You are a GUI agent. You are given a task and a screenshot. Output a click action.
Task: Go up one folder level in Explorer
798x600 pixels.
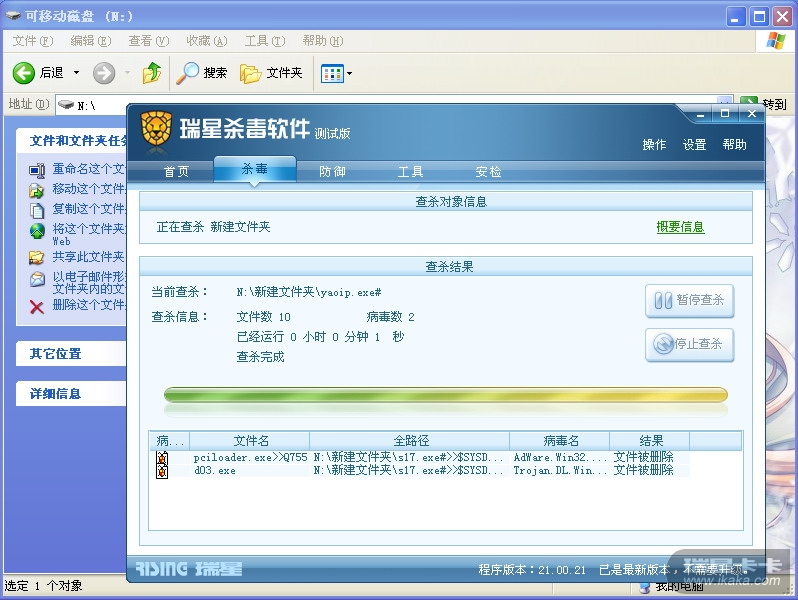tap(152, 73)
